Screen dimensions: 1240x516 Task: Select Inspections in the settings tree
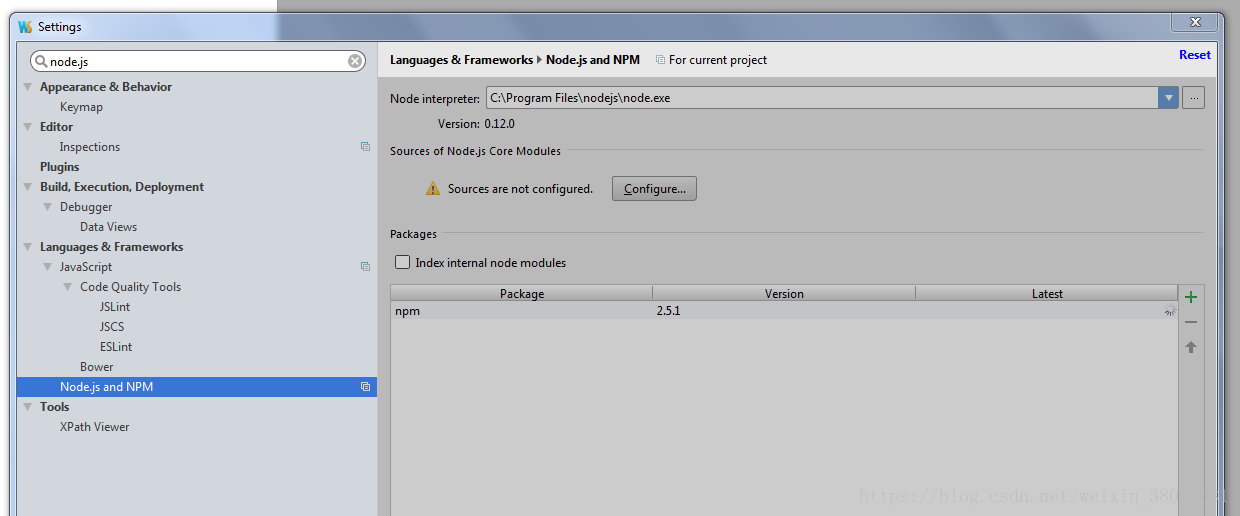click(89, 147)
